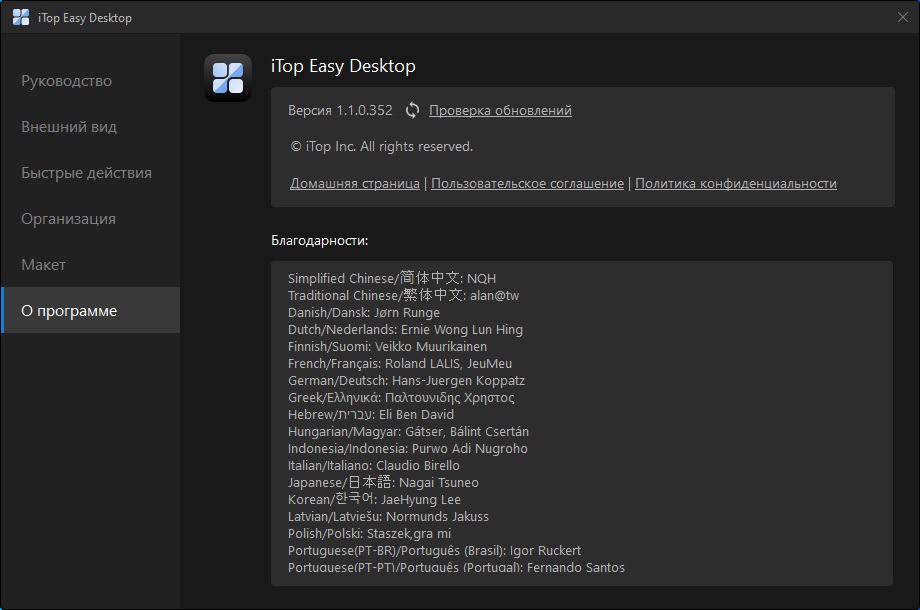Click the window title "iTop Easy Desktop"
This screenshot has height=610, width=920.
click(x=84, y=17)
